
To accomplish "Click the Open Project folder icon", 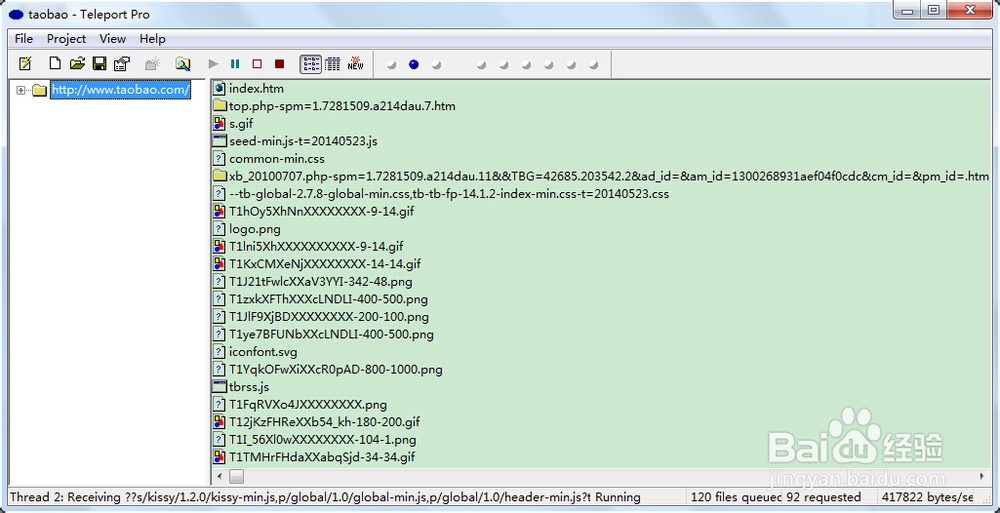I will [x=77, y=64].
